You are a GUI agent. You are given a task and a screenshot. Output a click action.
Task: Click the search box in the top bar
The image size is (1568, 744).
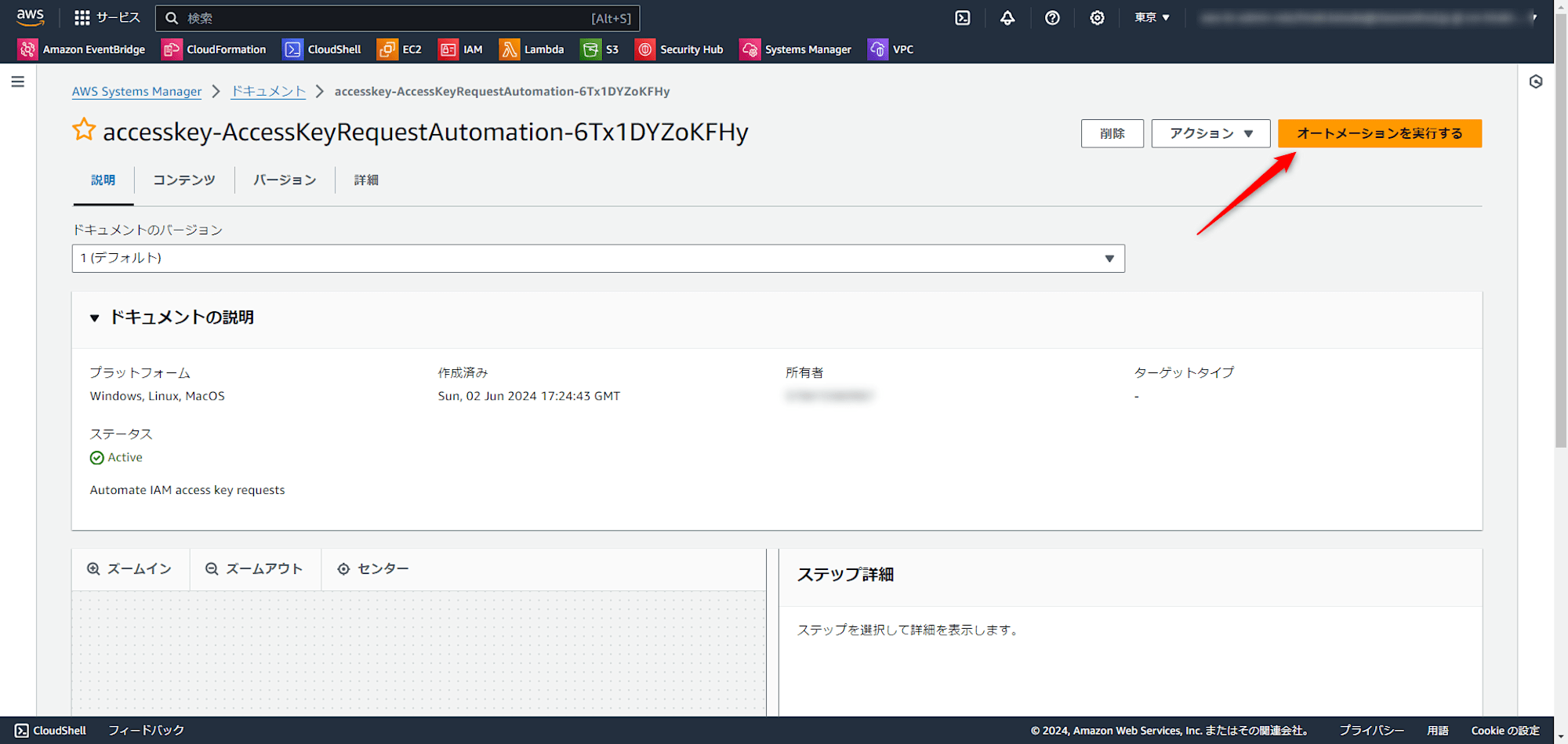pyautogui.click(x=397, y=18)
